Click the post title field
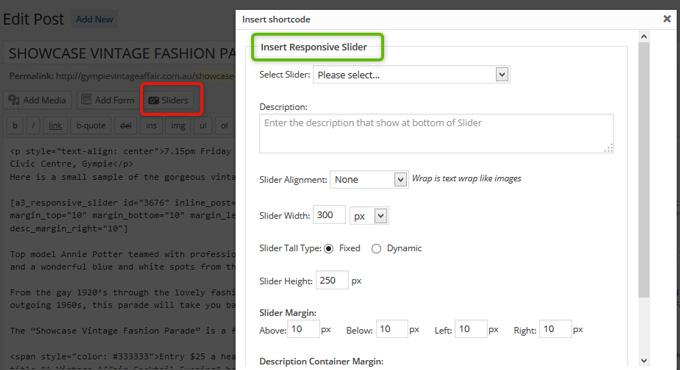The image size is (680, 370). (120, 53)
